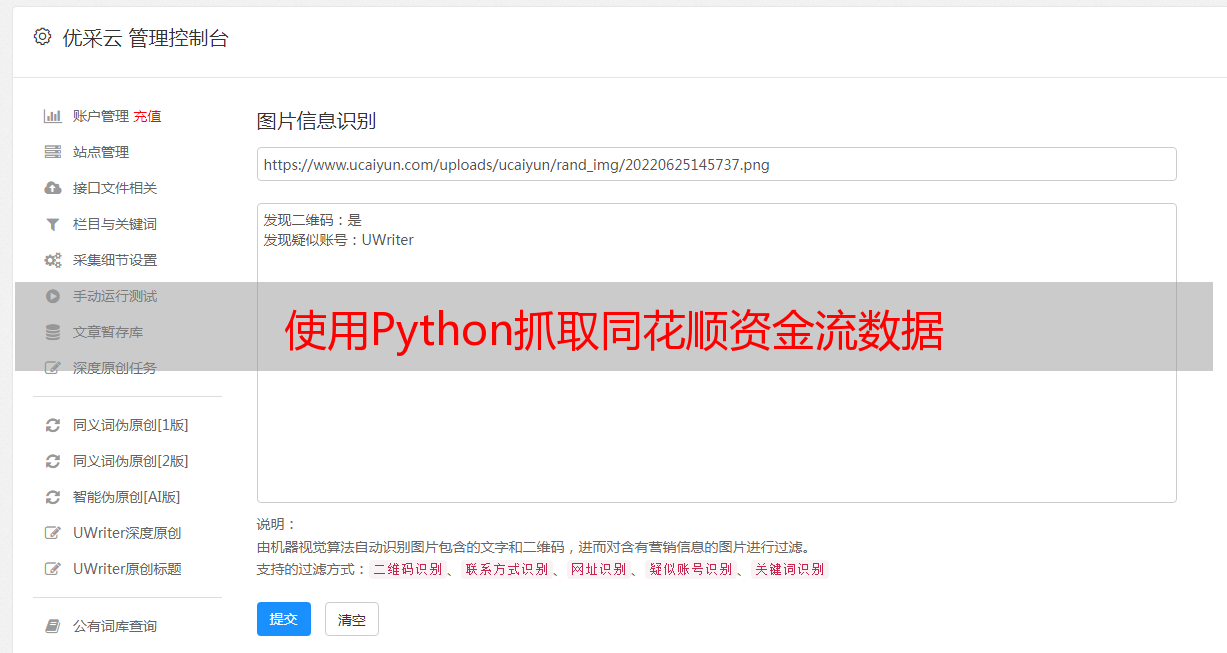Click the refresh icon beside 智能伪原创[AI版]
1227x653 pixels.
53,497
